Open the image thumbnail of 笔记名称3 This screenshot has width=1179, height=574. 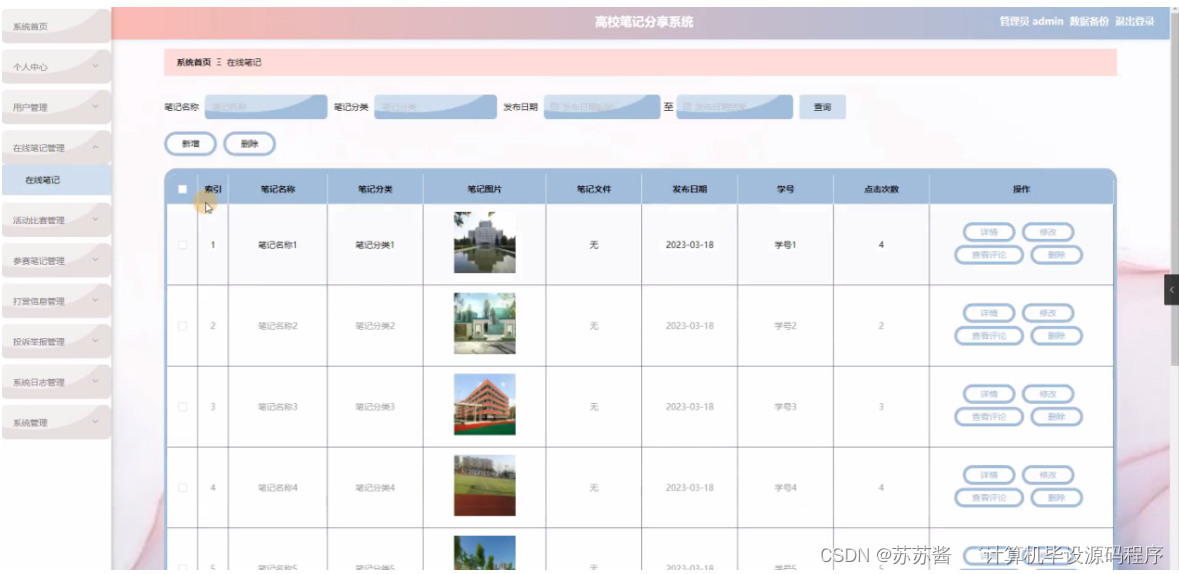(x=484, y=404)
